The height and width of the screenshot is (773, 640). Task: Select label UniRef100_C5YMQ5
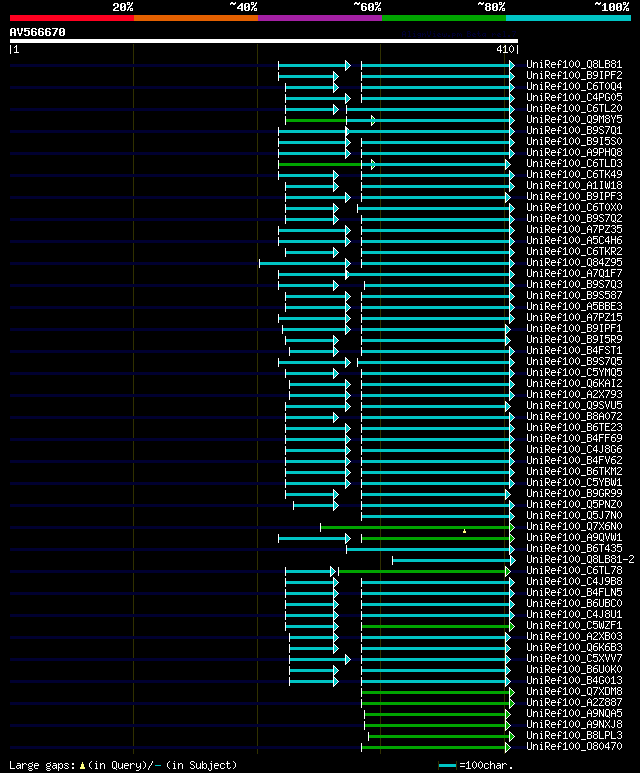click(x=574, y=372)
